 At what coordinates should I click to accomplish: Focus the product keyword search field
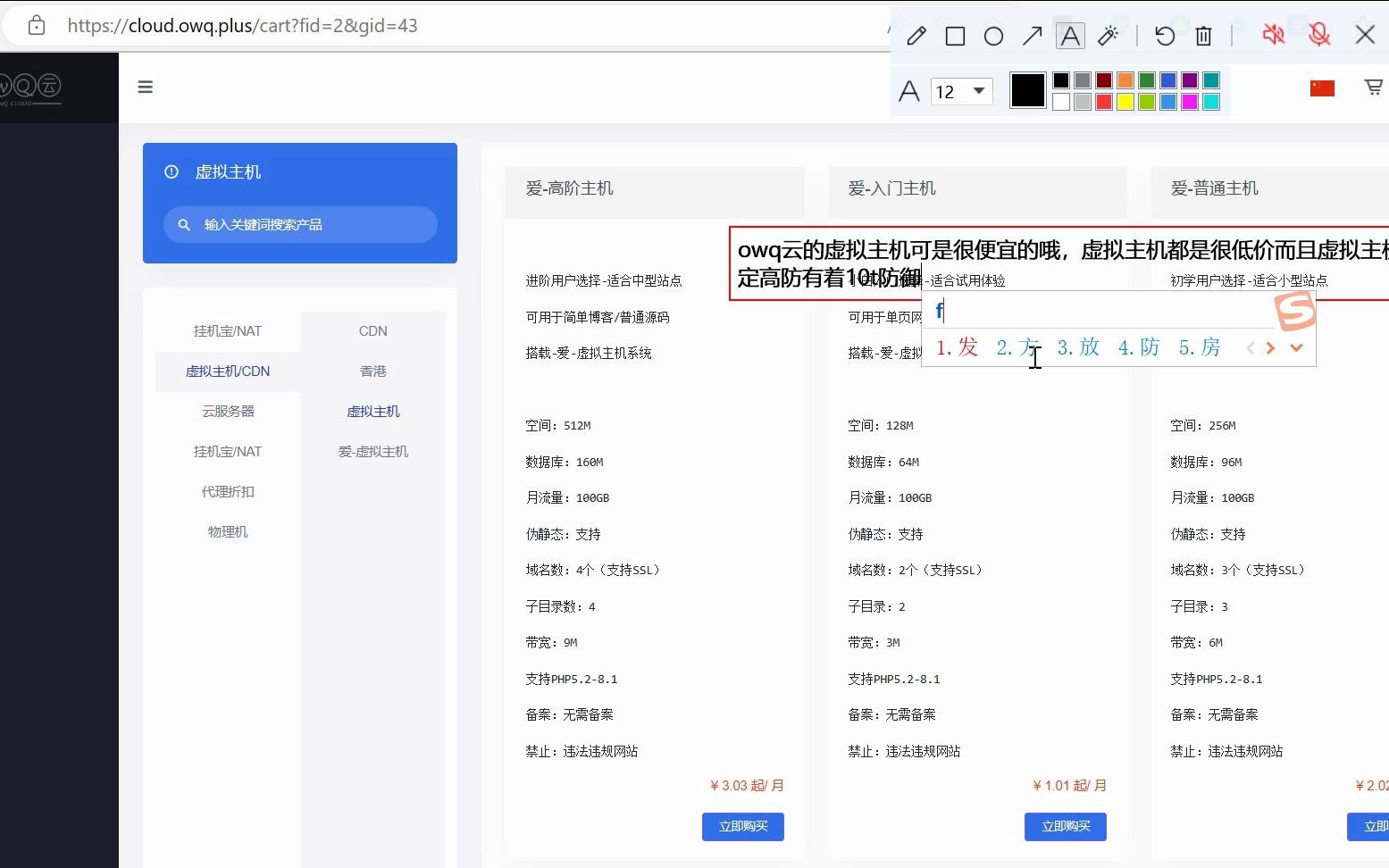(300, 225)
